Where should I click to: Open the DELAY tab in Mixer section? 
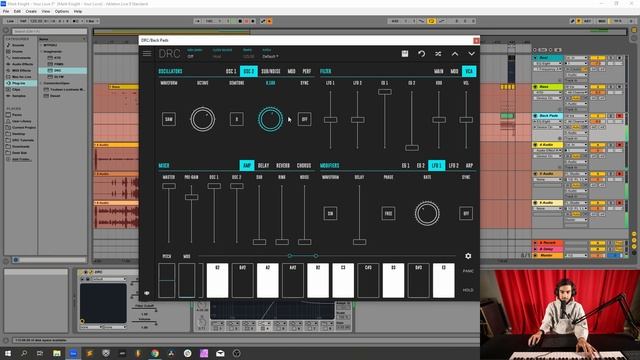[x=263, y=165]
